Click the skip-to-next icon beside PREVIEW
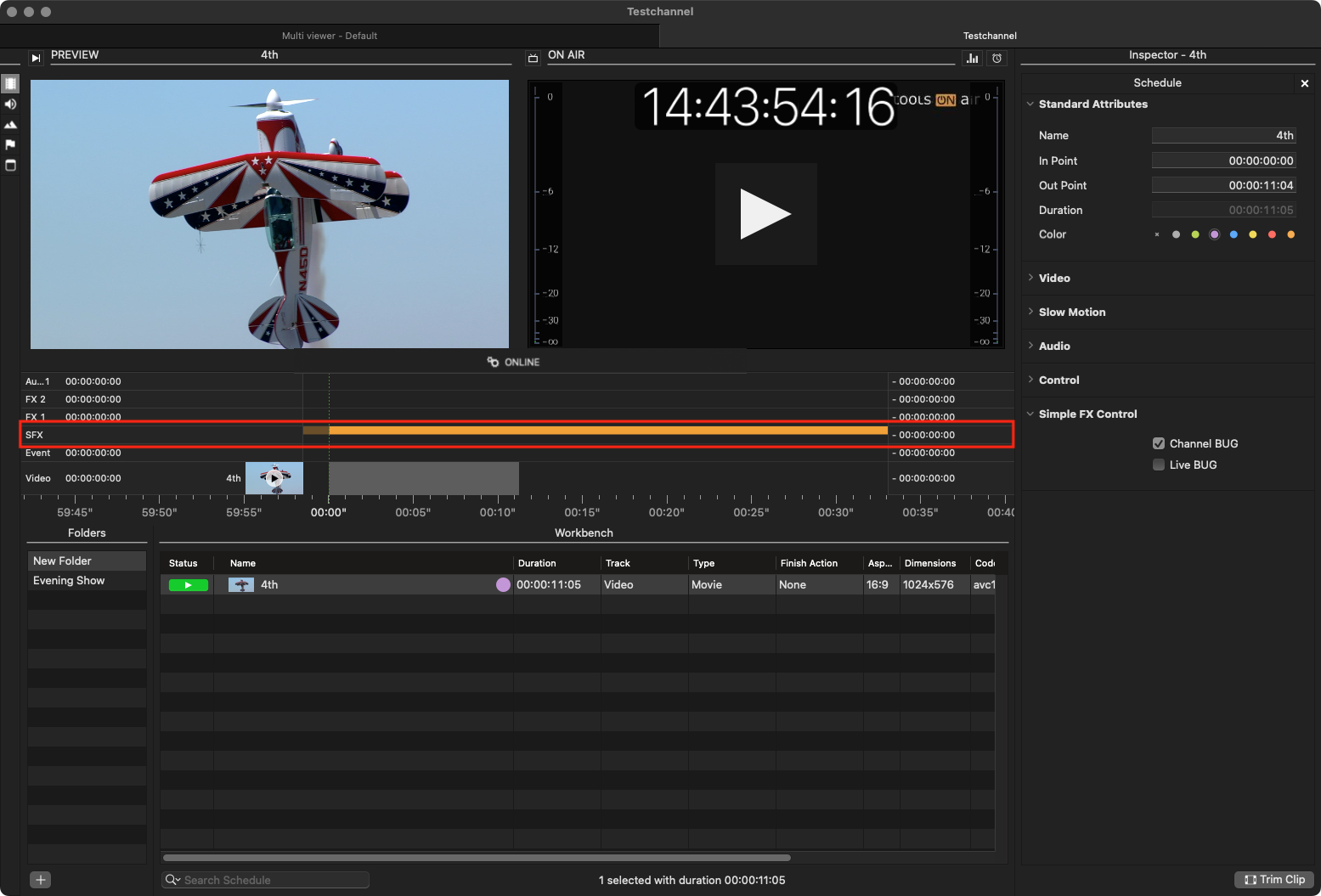 [36, 58]
